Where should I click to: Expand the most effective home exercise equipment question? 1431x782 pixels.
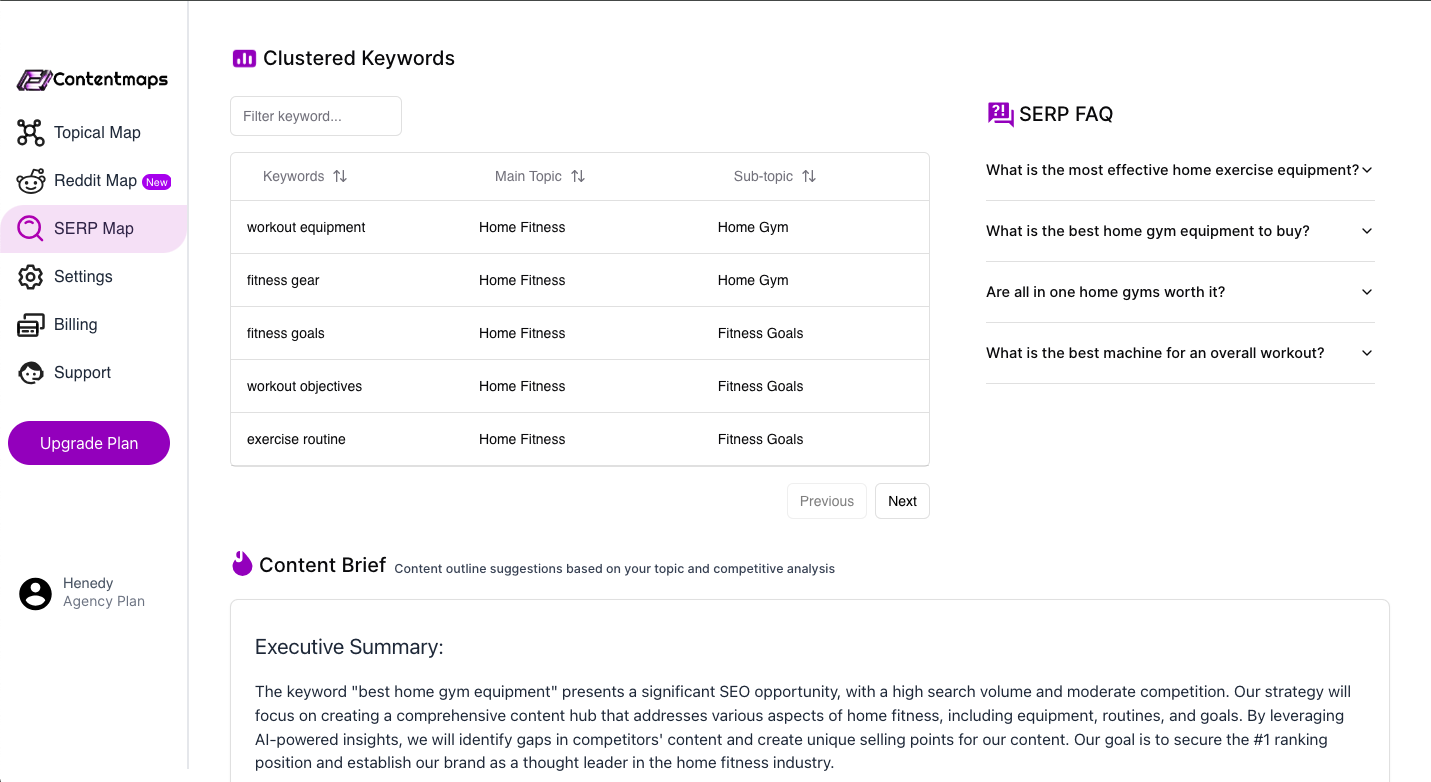(1366, 170)
